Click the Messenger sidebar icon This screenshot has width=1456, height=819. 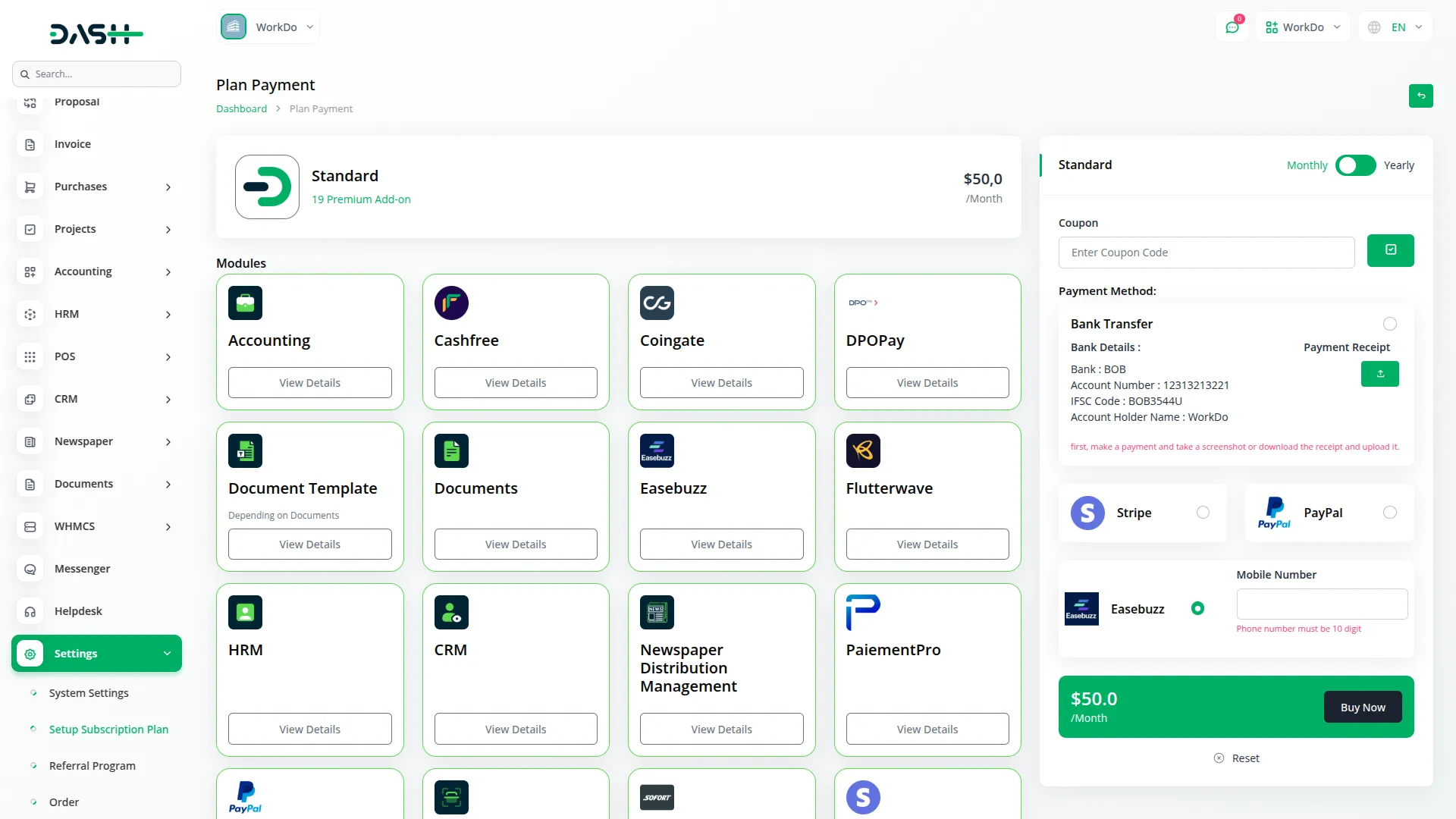(30, 569)
